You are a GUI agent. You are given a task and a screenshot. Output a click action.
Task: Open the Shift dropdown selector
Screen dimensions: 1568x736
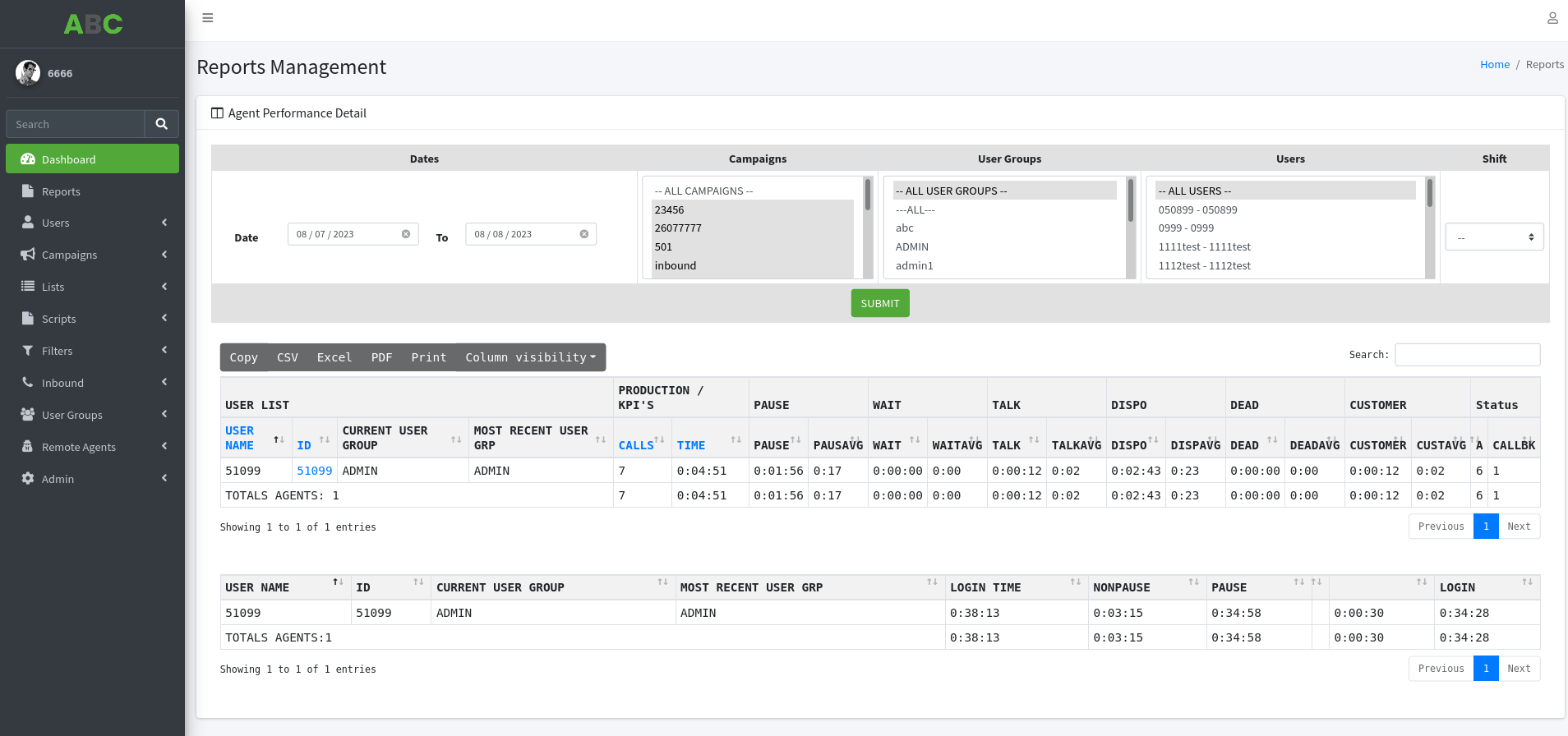pyautogui.click(x=1494, y=237)
